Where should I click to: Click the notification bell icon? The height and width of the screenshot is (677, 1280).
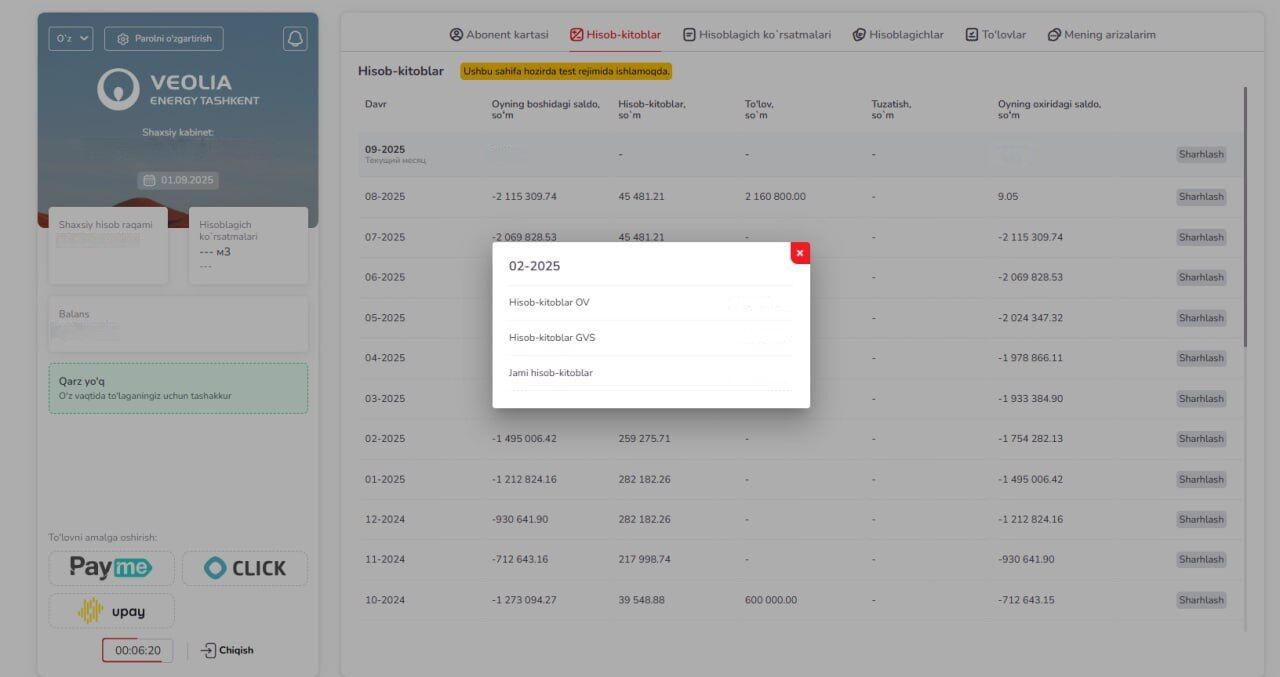click(x=295, y=38)
